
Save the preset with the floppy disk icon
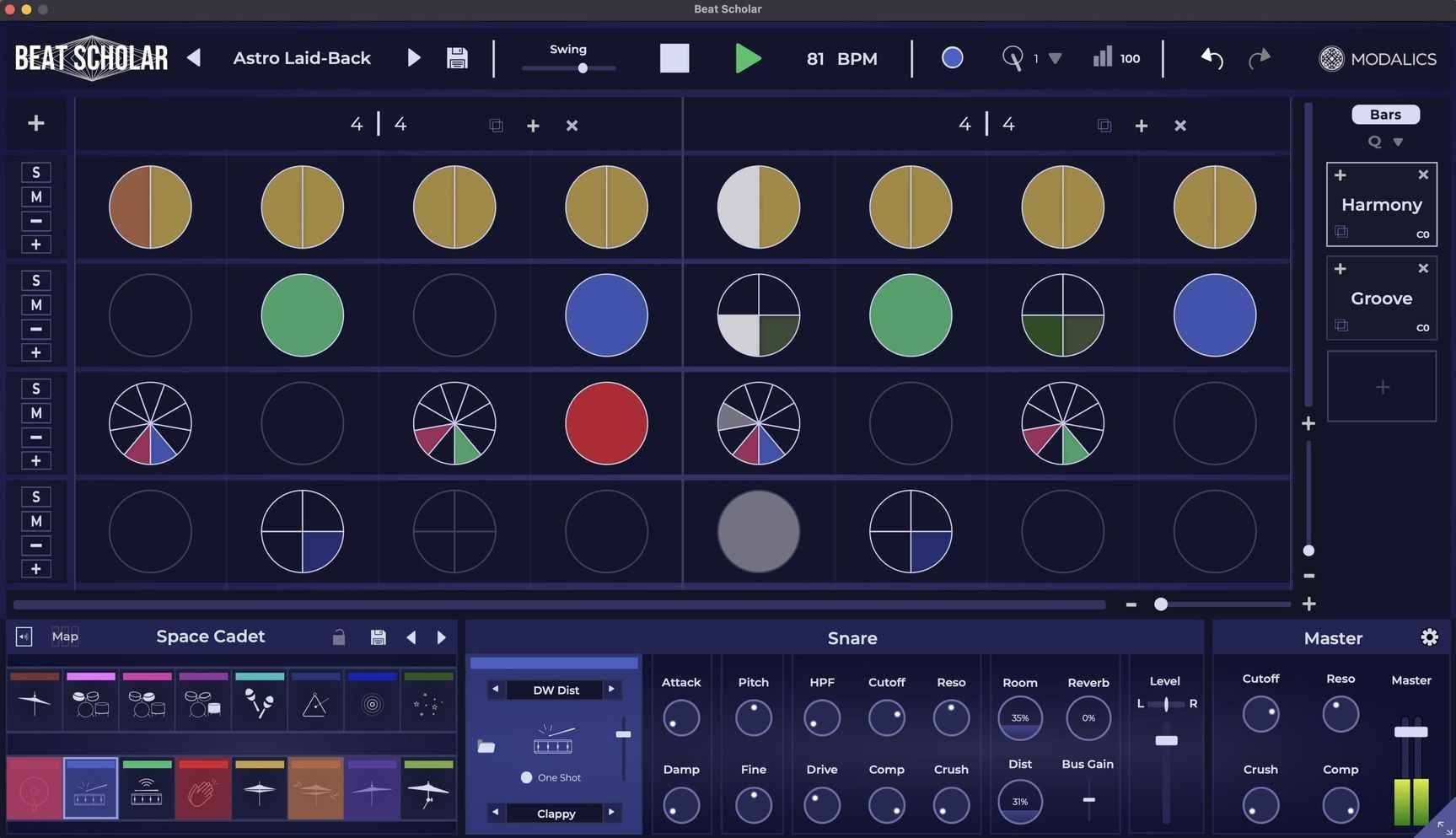(457, 58)
